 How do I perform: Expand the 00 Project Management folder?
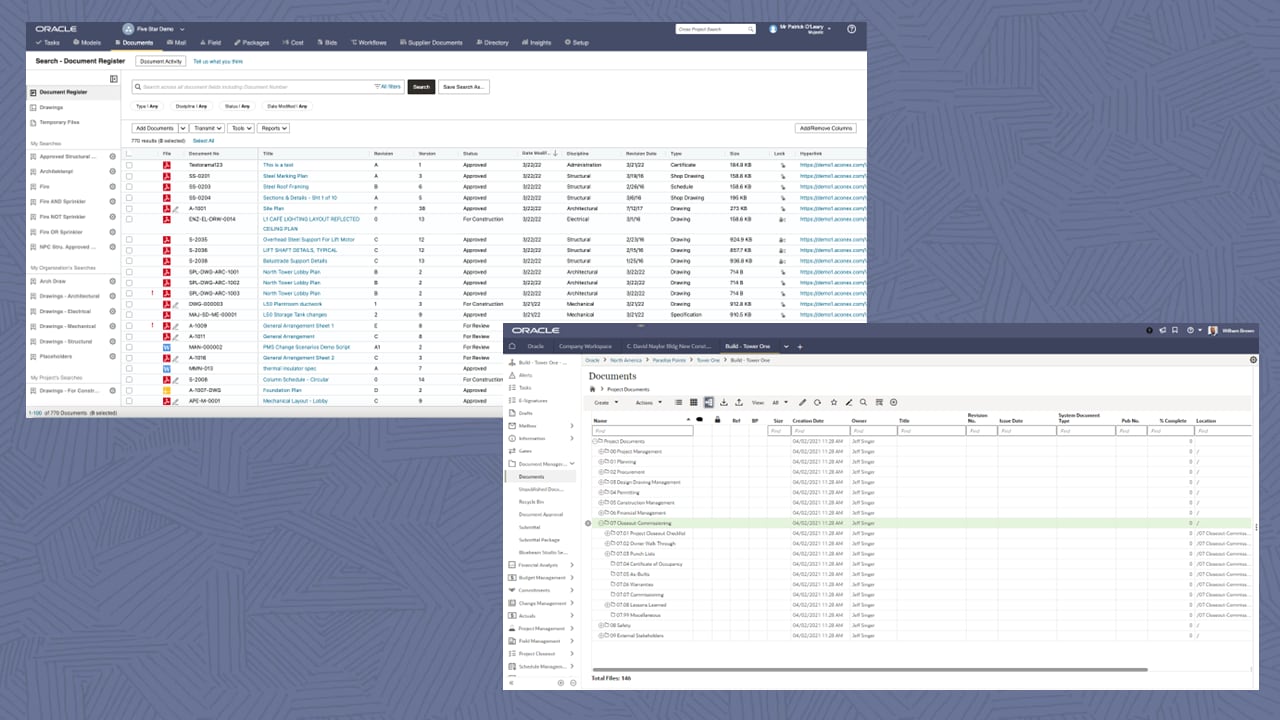[602, 451]
